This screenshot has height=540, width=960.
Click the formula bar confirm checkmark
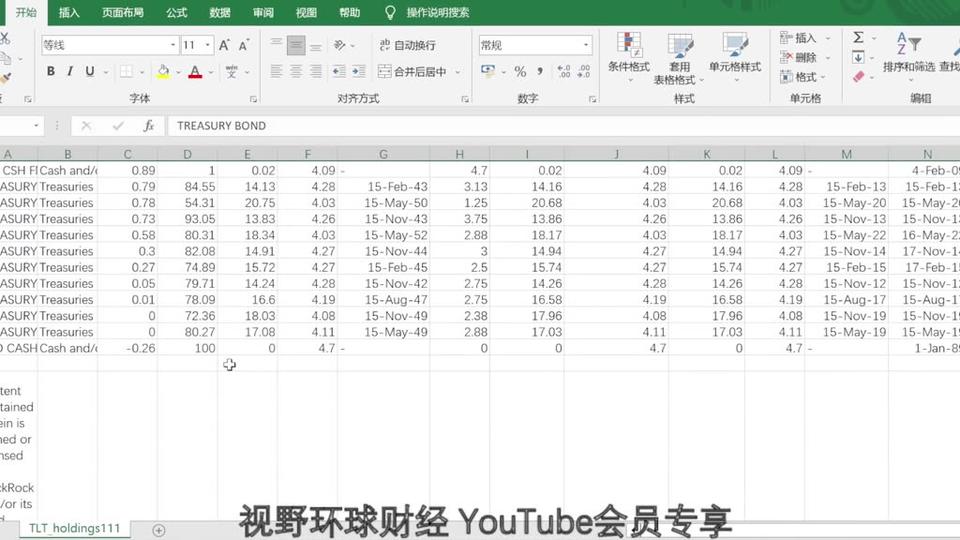point(118,126)
